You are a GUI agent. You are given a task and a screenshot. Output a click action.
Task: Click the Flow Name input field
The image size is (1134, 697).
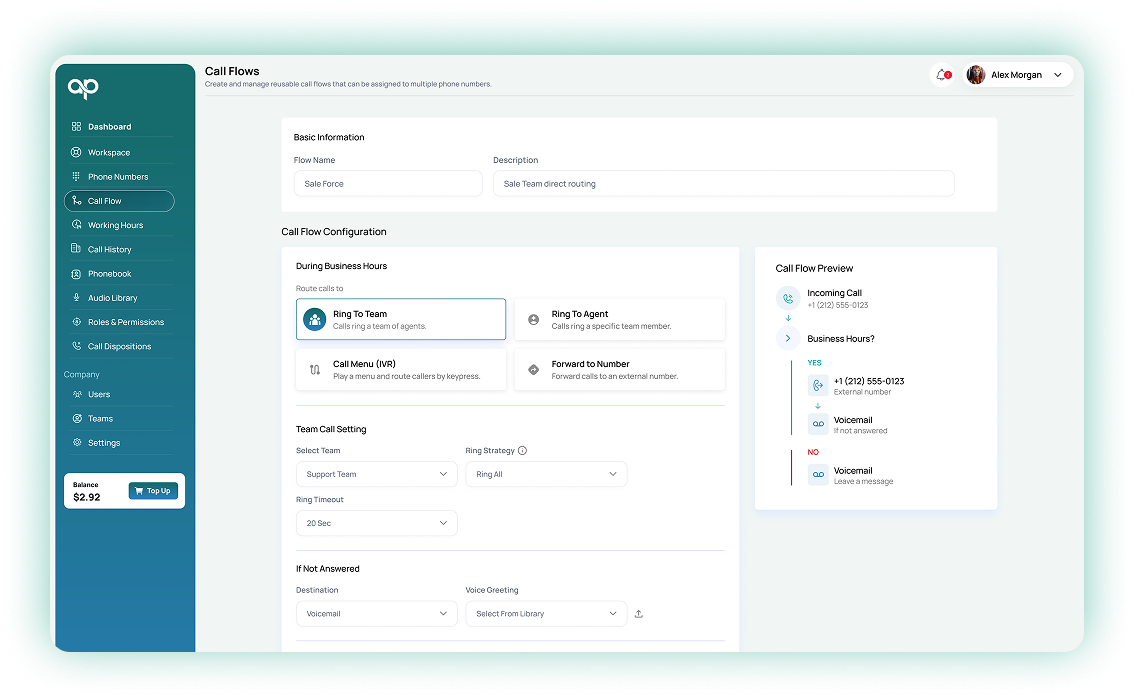(x=388, y=184)
